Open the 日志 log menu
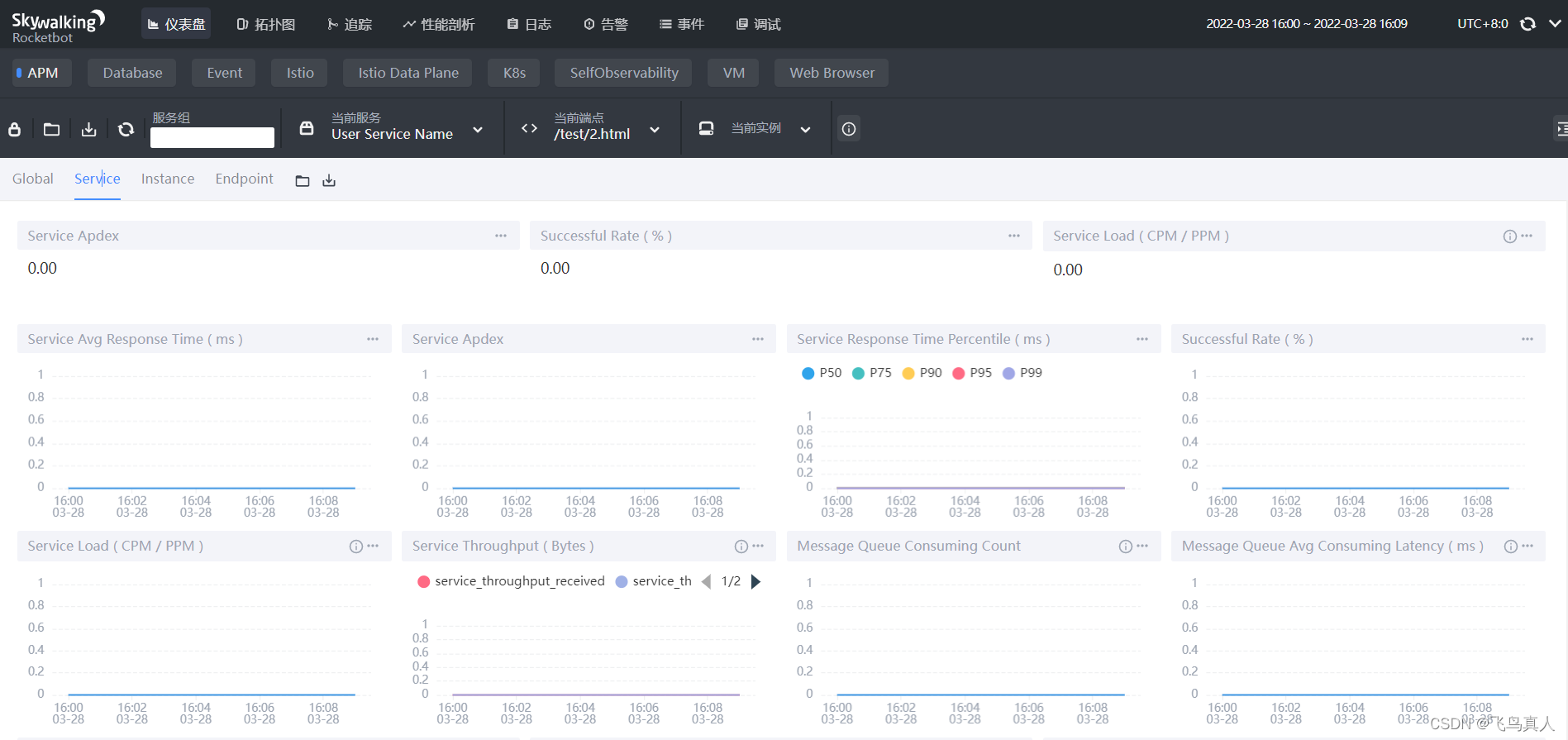1568x740 pixels. (x=529, y=24)
